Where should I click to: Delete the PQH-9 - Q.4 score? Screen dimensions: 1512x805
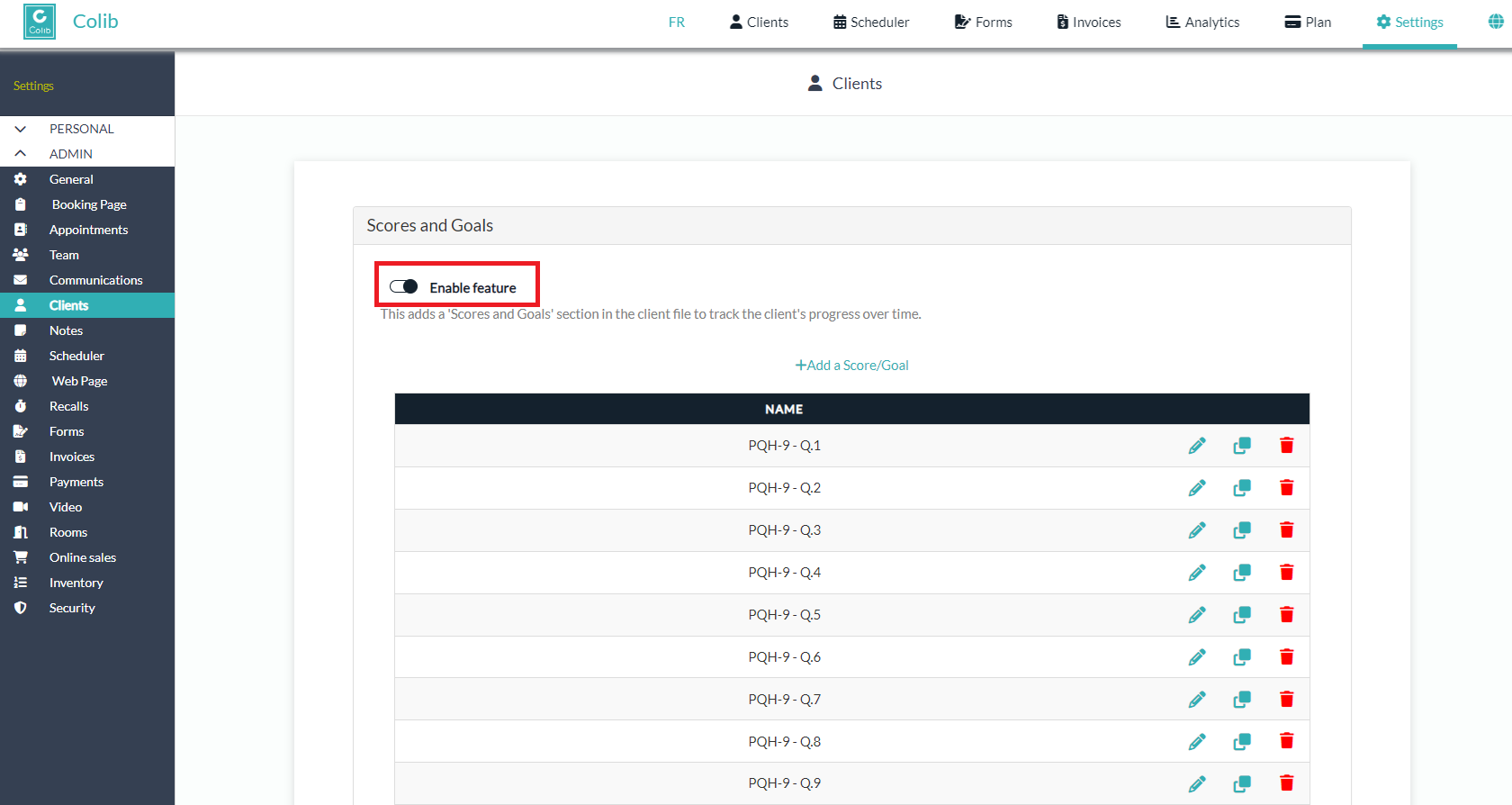[x=1287, y=573]
